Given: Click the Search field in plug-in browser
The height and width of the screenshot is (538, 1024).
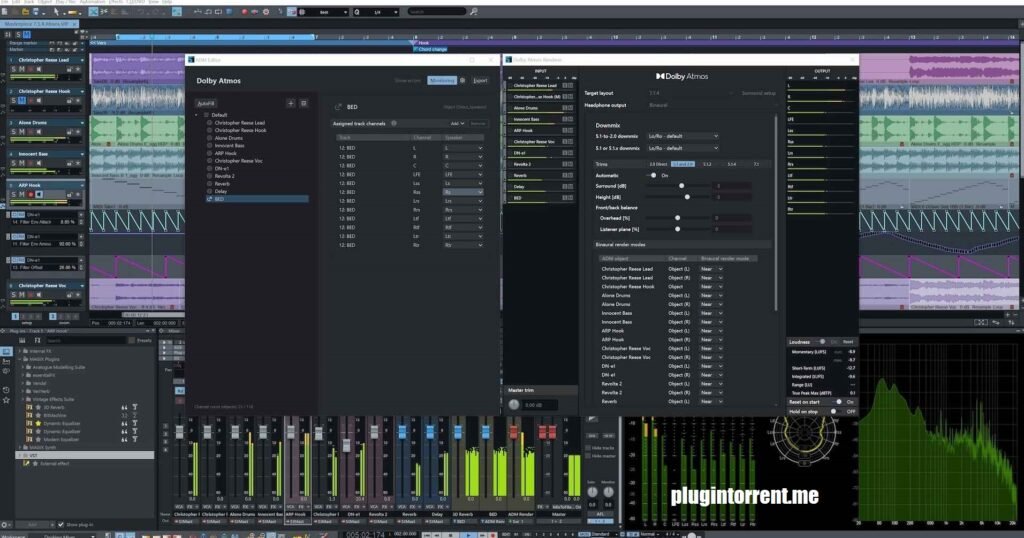Looking at the screenshot, I should 84,340.
